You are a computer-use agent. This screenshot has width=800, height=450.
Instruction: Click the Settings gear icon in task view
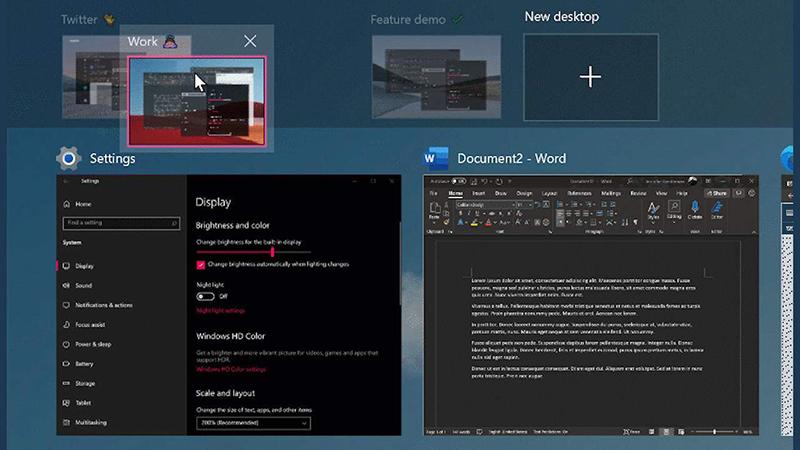pos(68,158)
